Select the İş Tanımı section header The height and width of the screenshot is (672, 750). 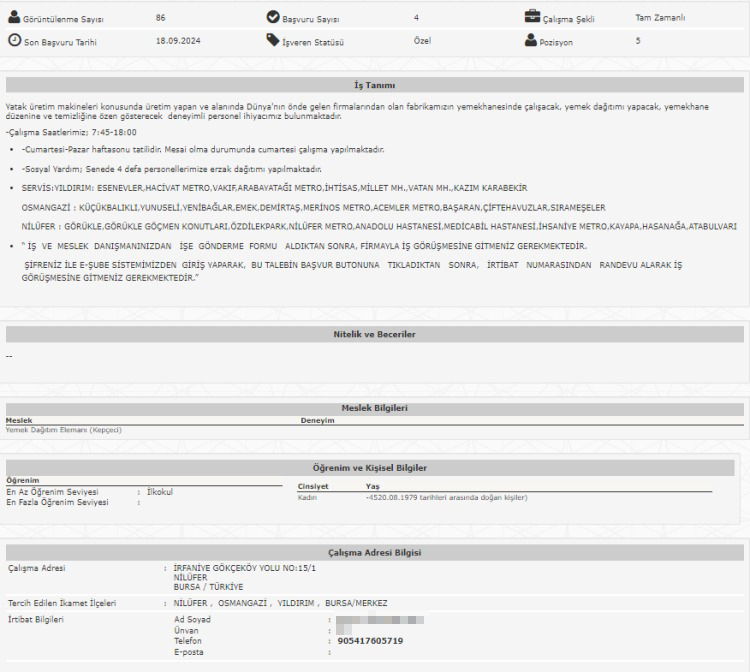[x=375, y=85]
